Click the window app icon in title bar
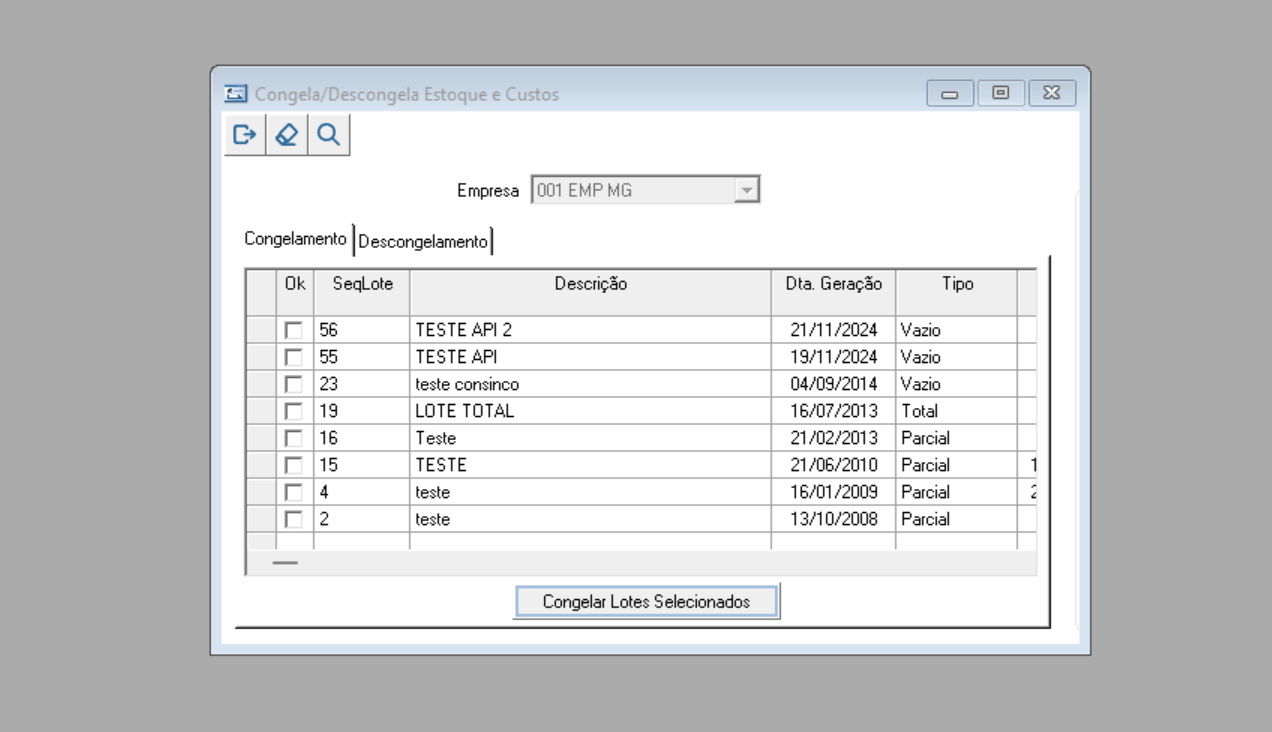This screenshot has width=1272, height=732. tap(235, 94)
